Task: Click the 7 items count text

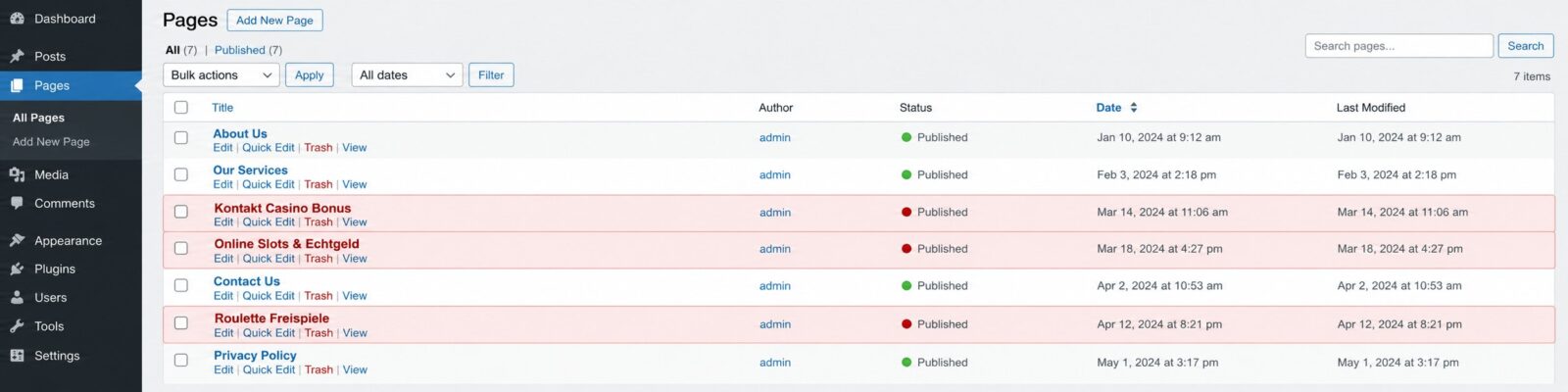Action: 1532,76
